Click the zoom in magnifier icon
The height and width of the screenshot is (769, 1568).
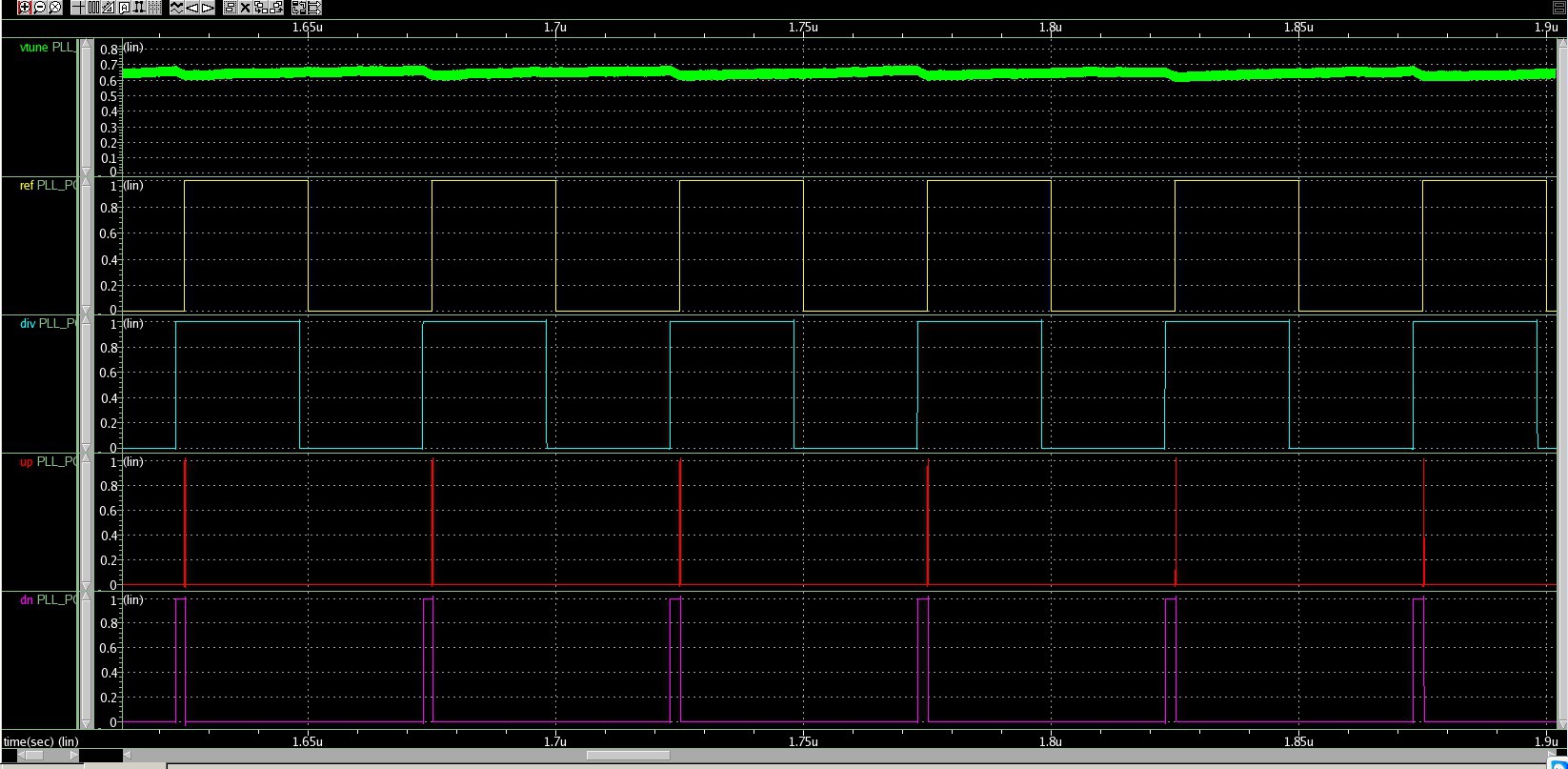(x=25, y=8)
